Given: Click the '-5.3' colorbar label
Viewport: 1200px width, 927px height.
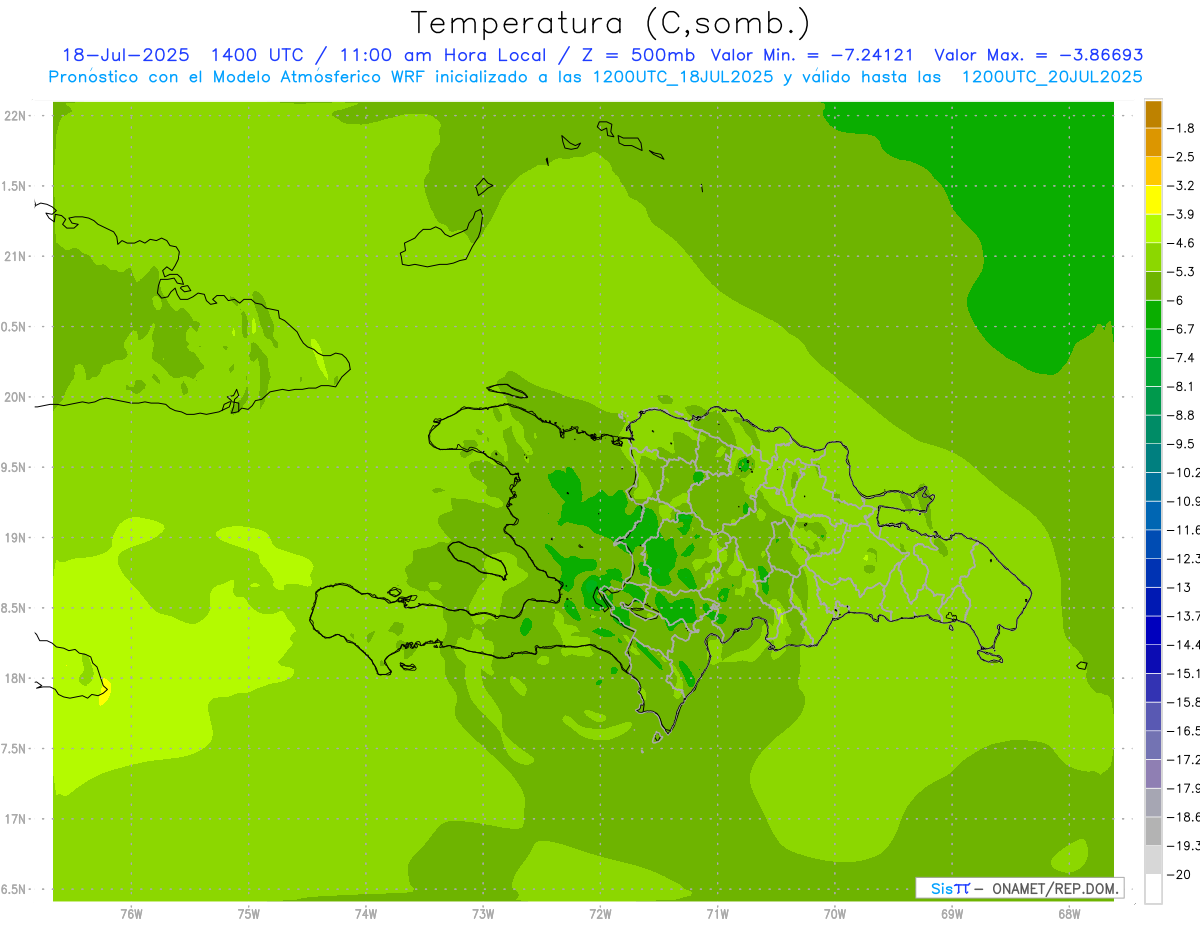Looking at the screenshot, I should tap(1181, 271).
